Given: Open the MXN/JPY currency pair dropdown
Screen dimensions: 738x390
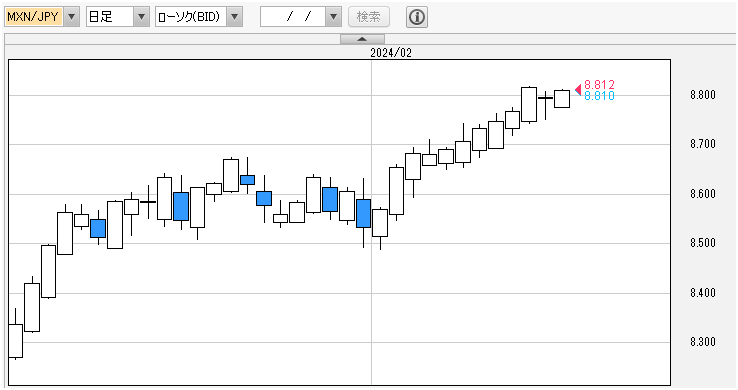Looking at the screenshot, I should (72, 17).
